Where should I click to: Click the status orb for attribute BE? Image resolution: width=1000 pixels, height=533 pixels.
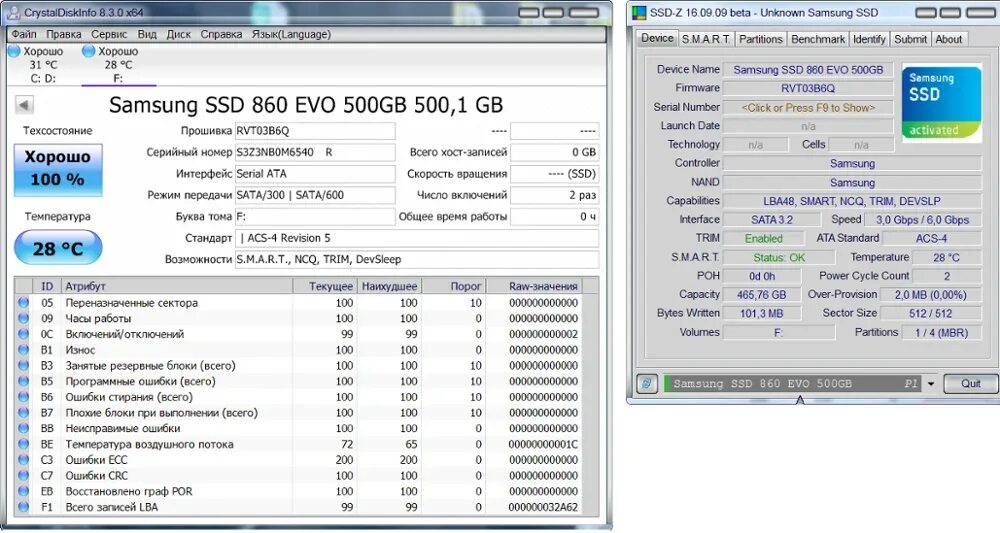24,444
